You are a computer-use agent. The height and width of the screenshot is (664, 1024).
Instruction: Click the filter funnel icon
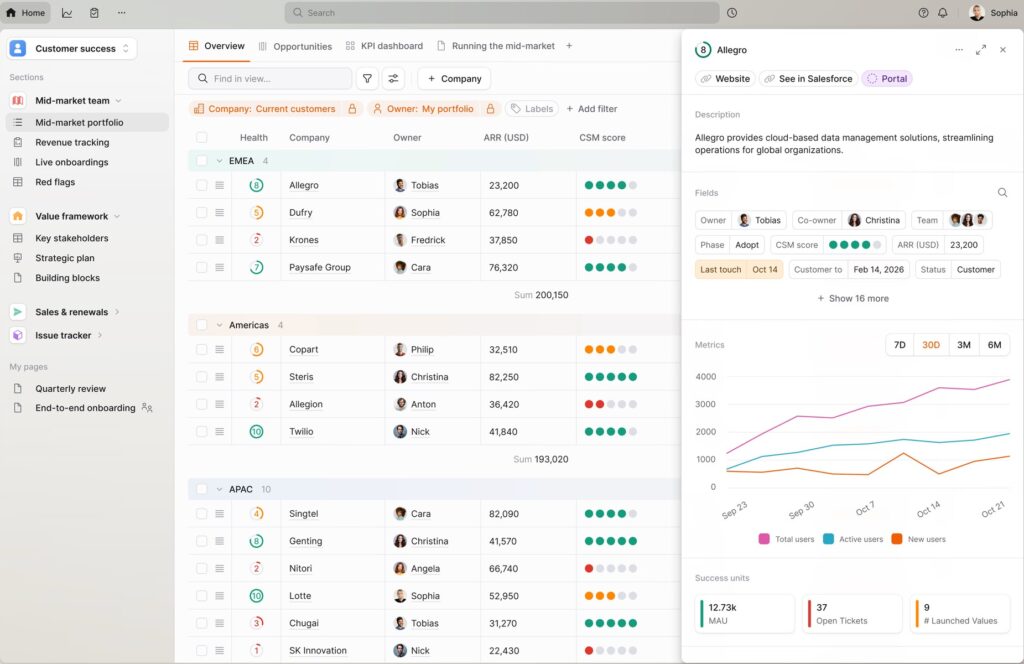click(x=368, y=79)
